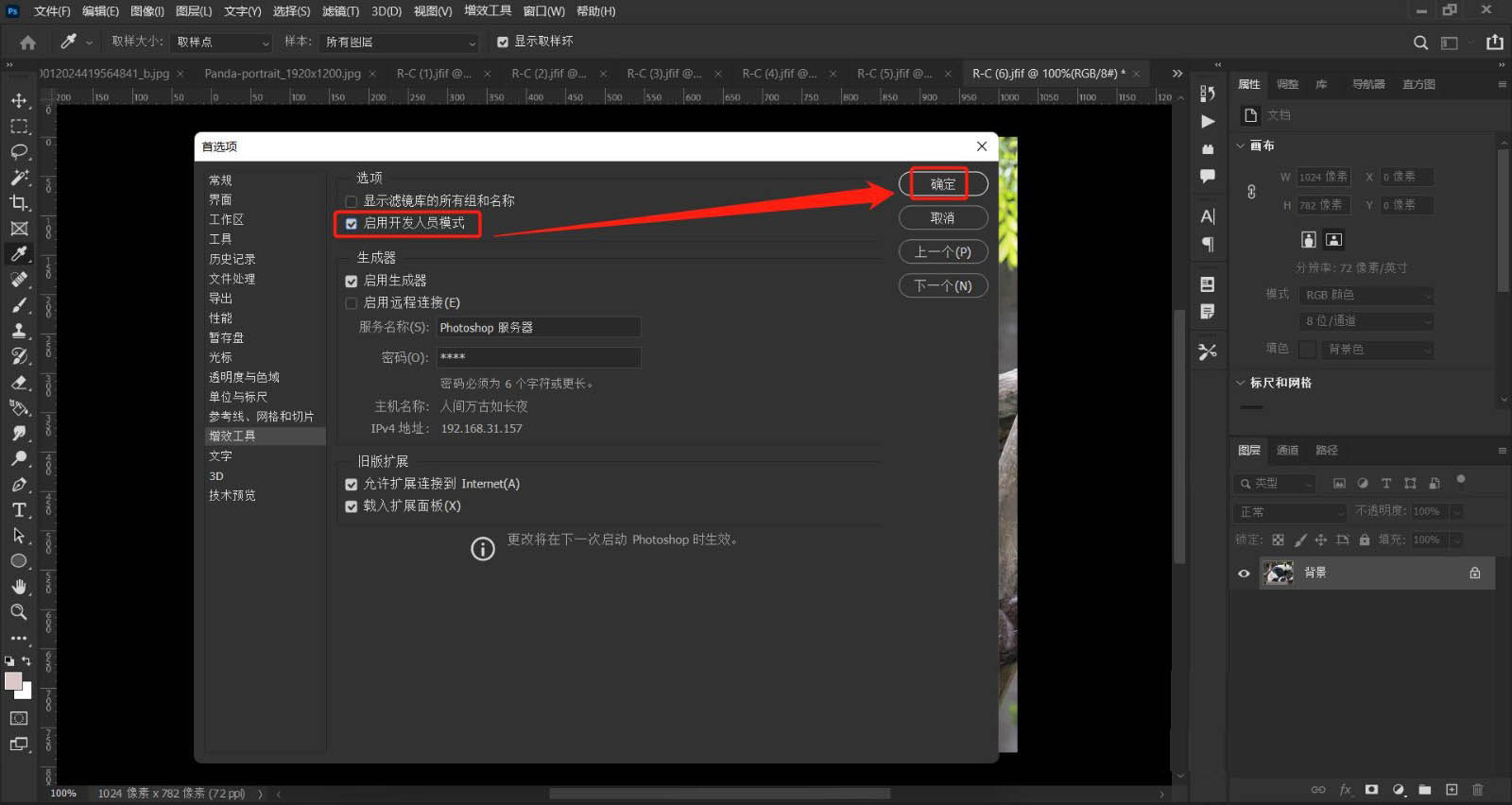Open the layer blend mode 正常 dropdown
Image resolution: width=1512 pixels, height=805 pixels.
tap(1290, 511)
